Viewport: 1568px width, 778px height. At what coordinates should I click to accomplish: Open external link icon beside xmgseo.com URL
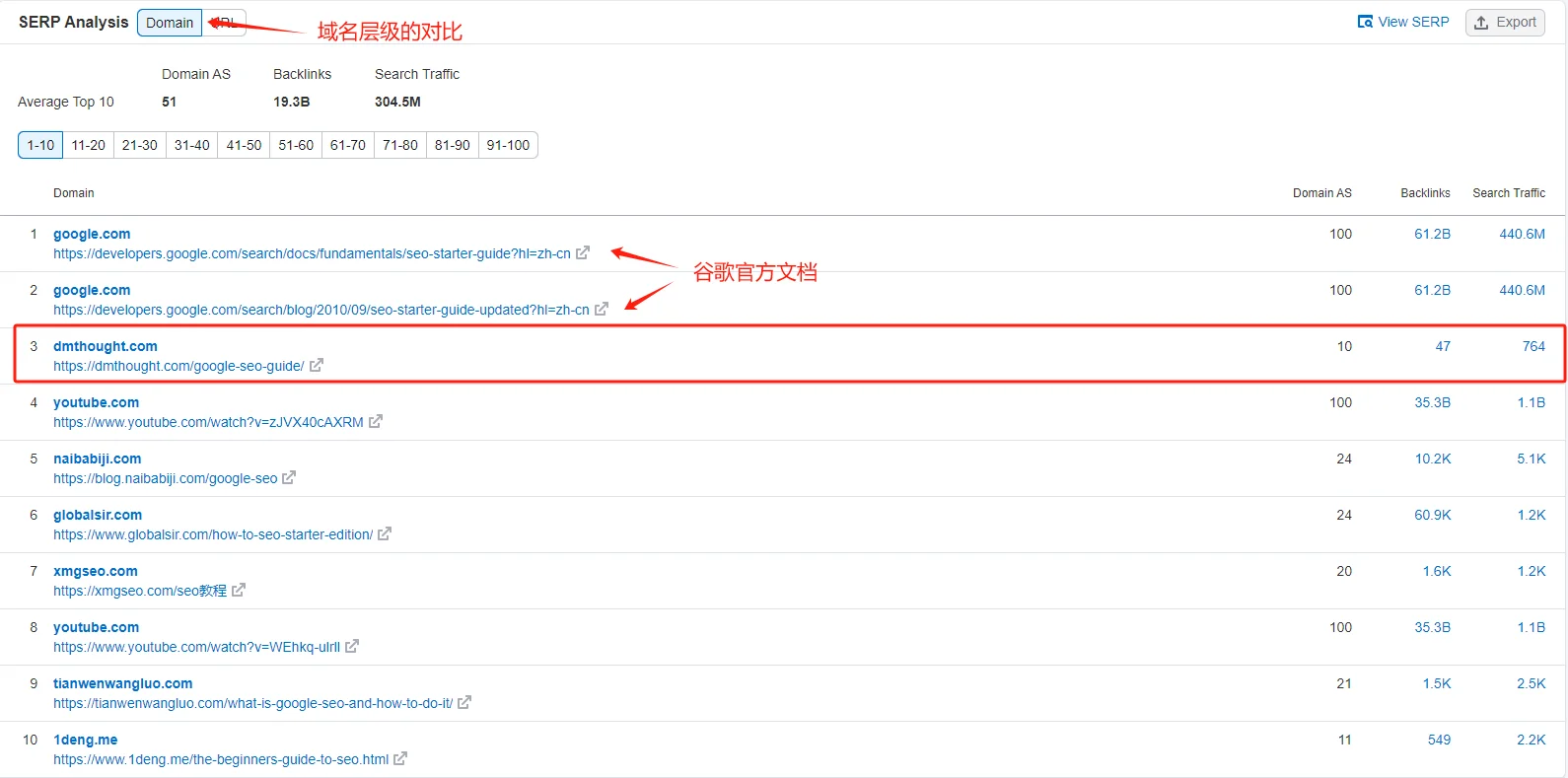coord(239,591)
